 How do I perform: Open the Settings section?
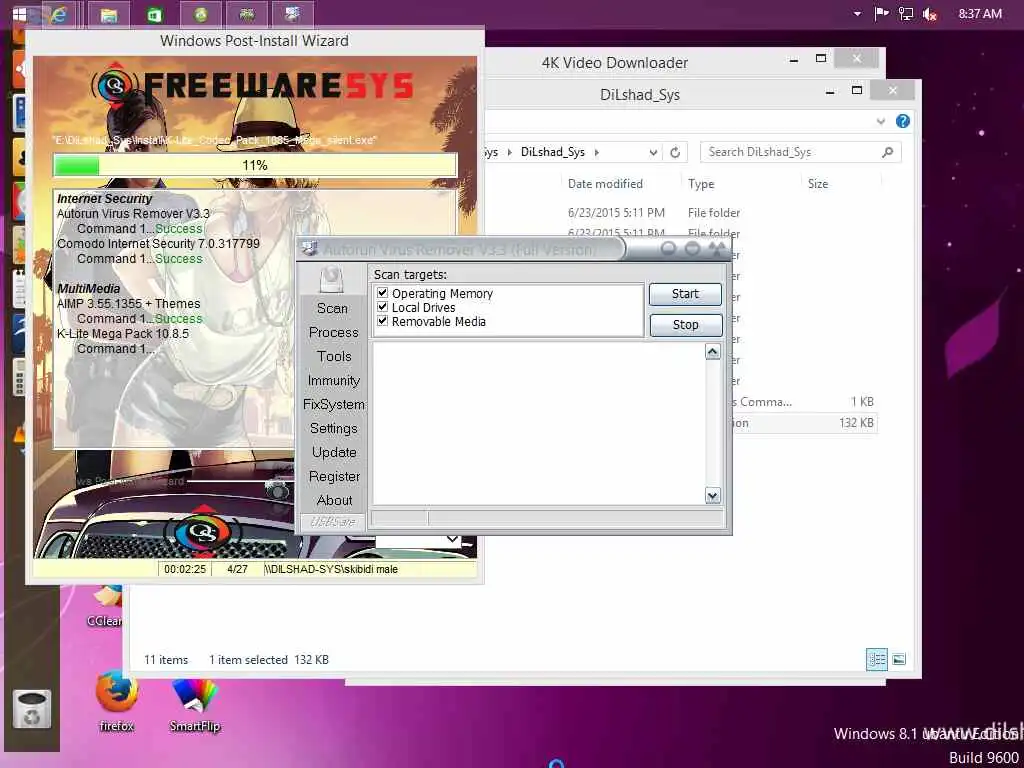(x=334, y=428)
